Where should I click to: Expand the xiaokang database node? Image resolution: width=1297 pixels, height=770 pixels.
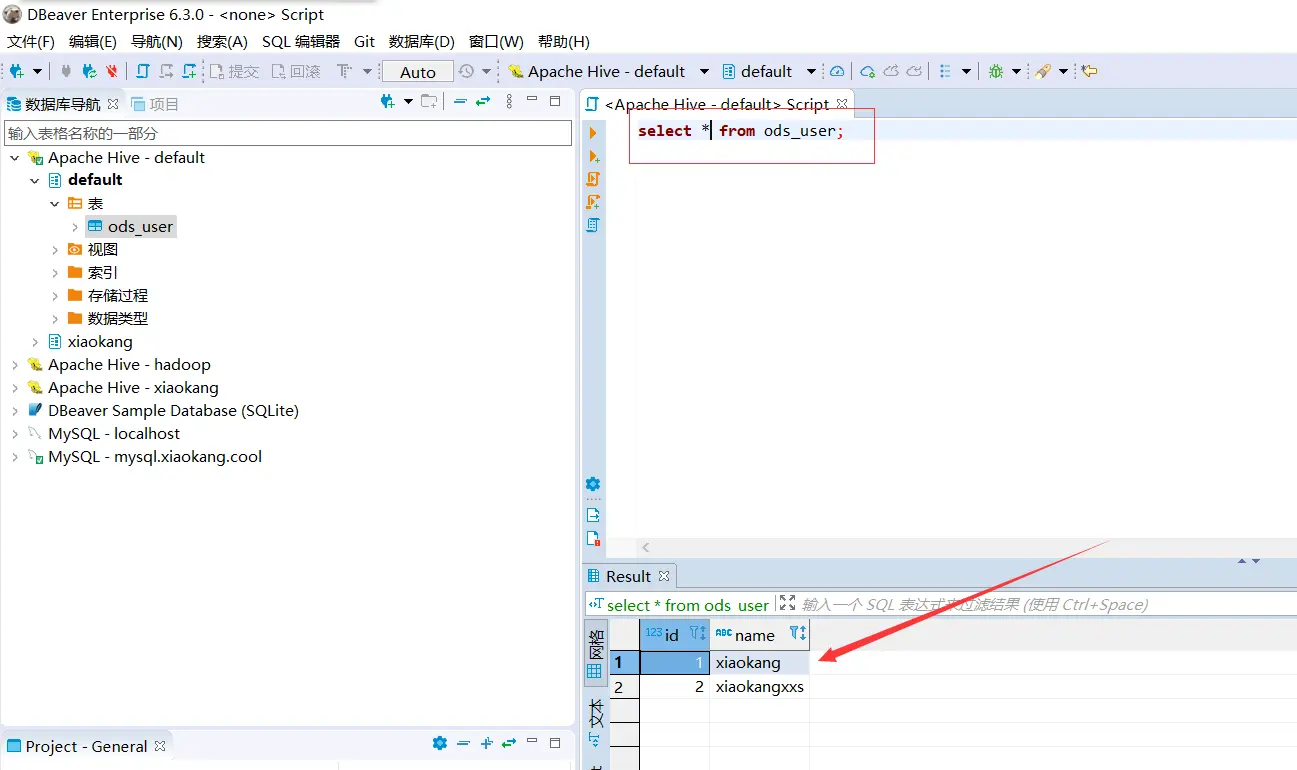click(35, 342)
